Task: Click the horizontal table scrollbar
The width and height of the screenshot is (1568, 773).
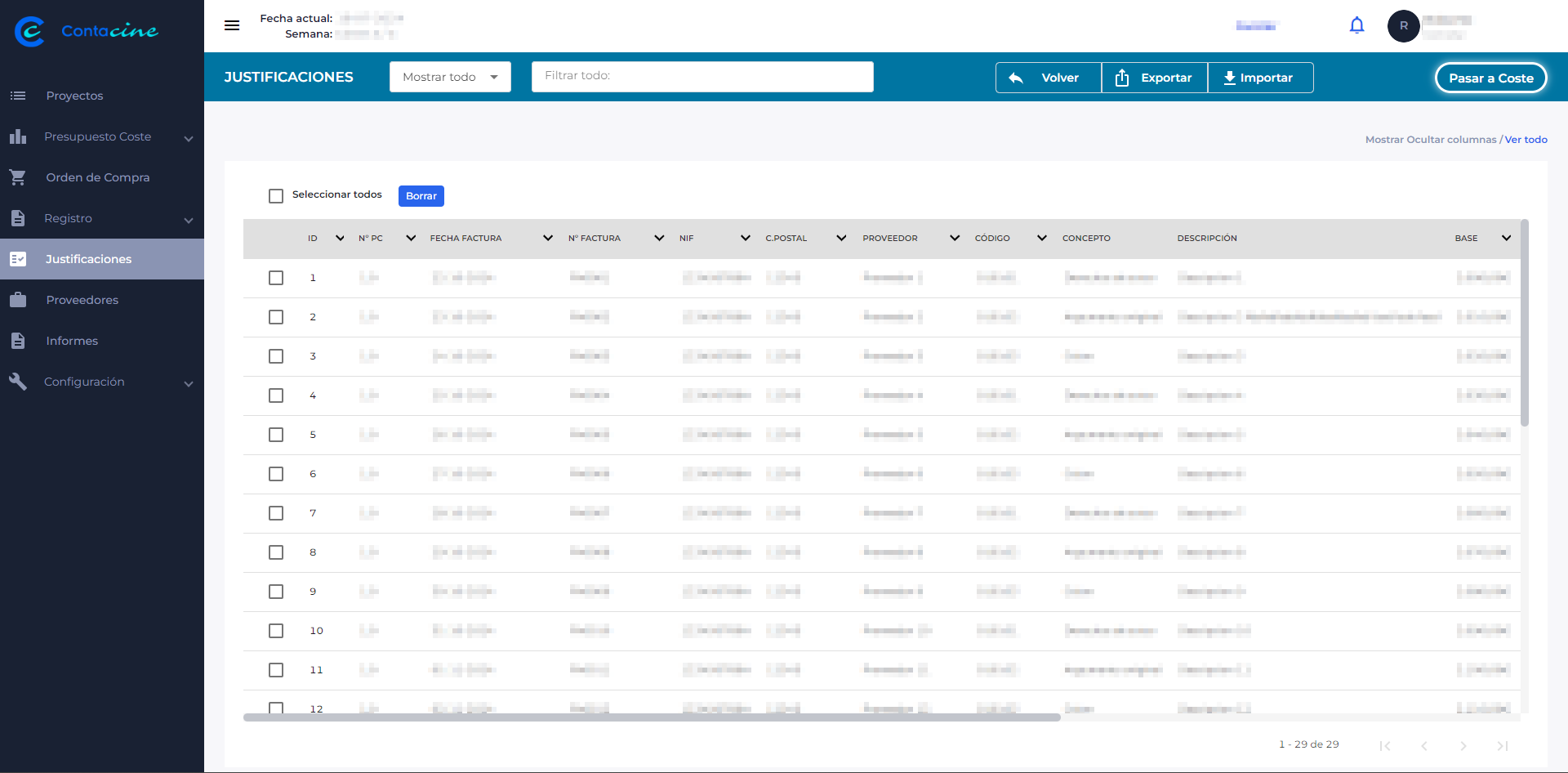Action: (652, 717)
